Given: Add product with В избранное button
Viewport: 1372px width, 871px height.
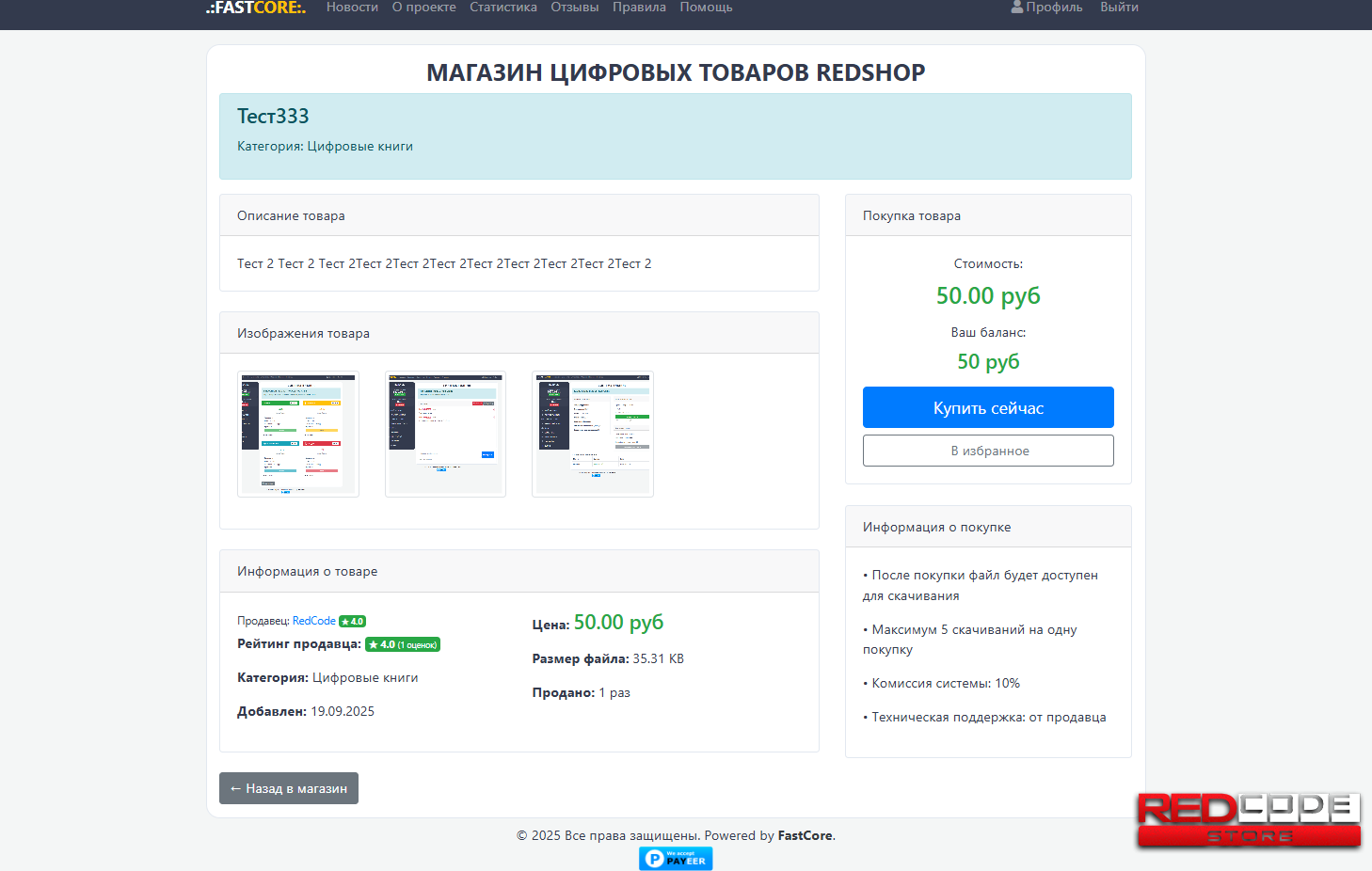Looking at the screenshot, I should pyautogui.click(x=988, y=451).
